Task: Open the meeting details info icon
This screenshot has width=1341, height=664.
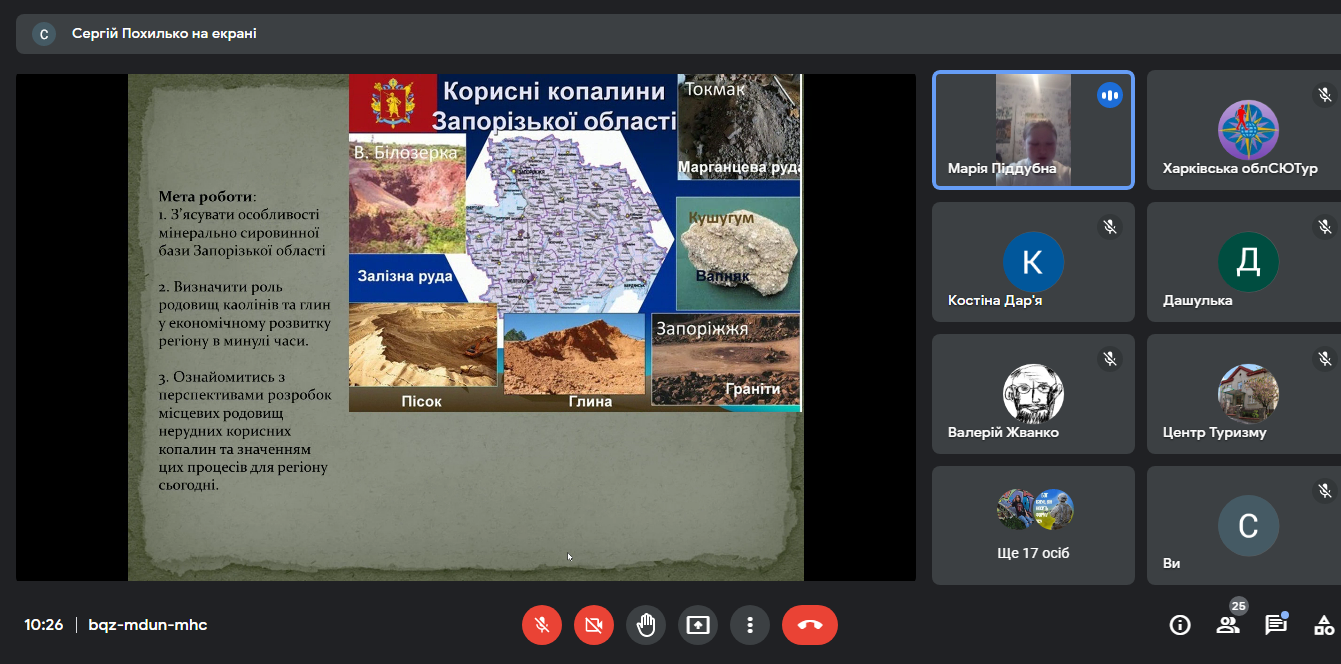Action: 1180,625
